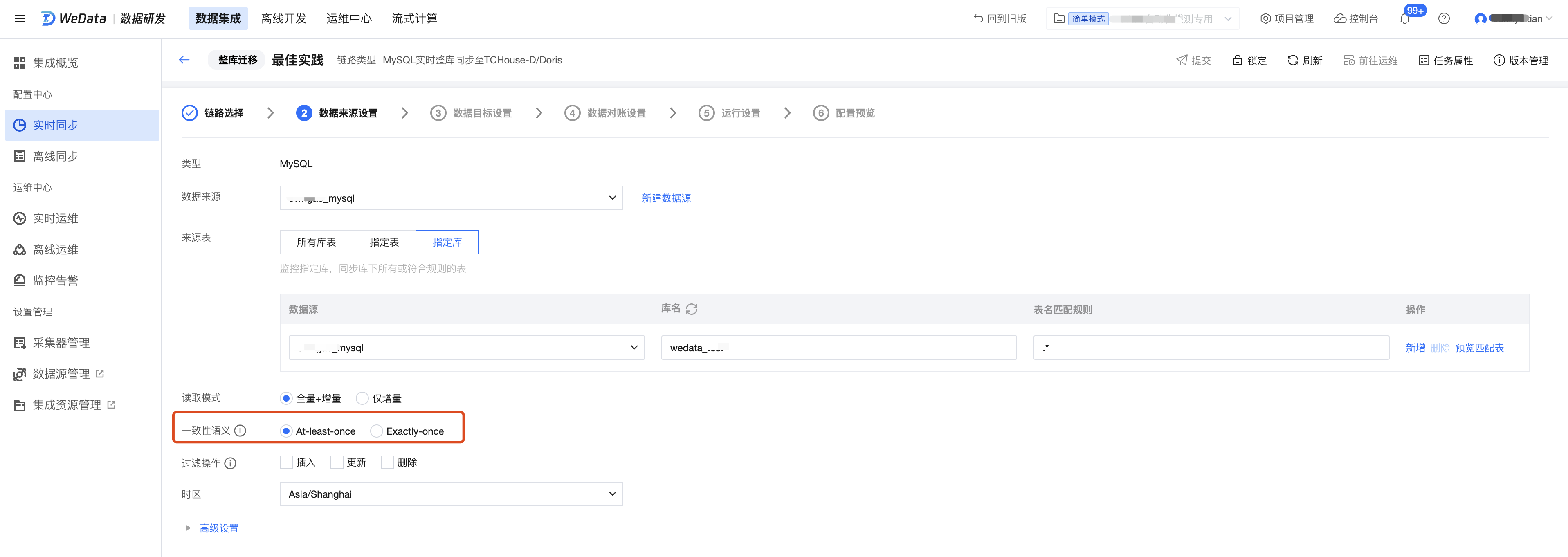The image size is (1568, 557).
Task: Click the 新建数据源 link
Action: tap(666, 198)
